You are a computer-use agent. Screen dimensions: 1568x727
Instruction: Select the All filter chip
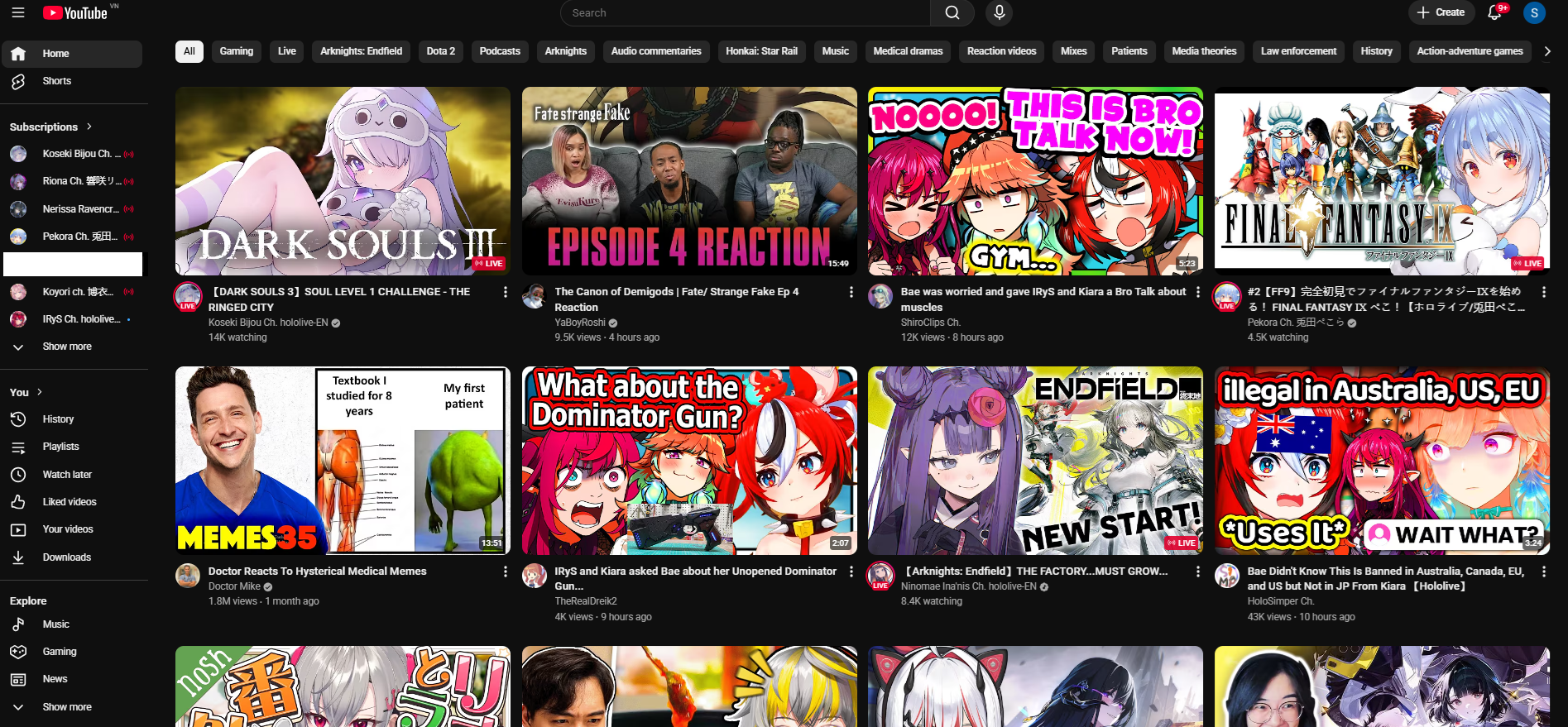[189, 51]
